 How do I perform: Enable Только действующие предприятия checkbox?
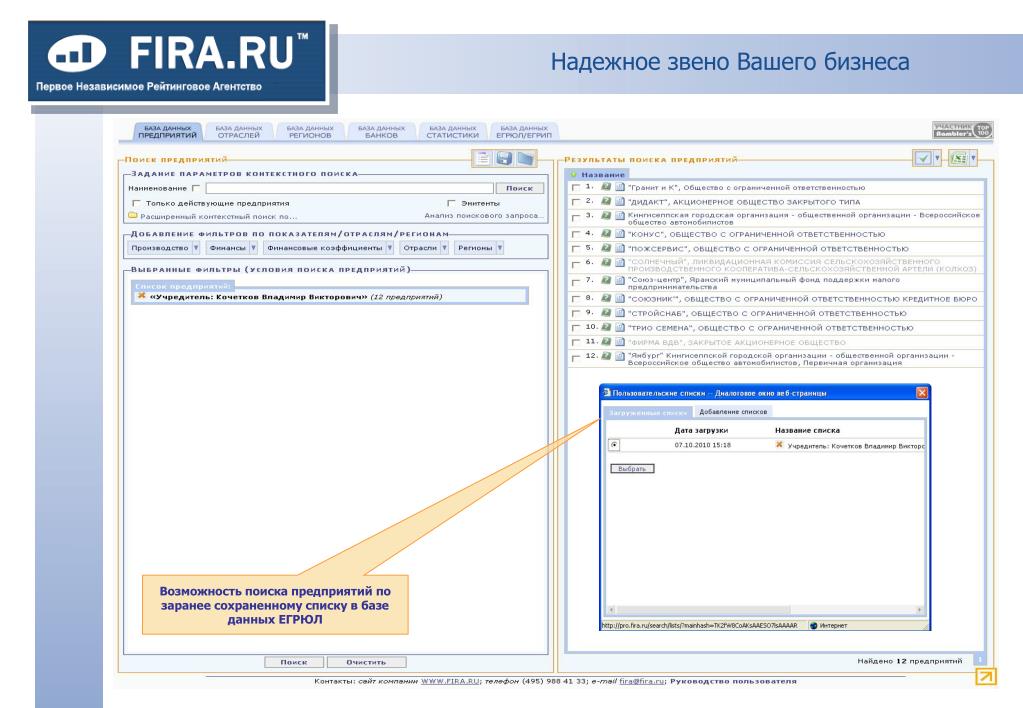click(x=136, y=203)
